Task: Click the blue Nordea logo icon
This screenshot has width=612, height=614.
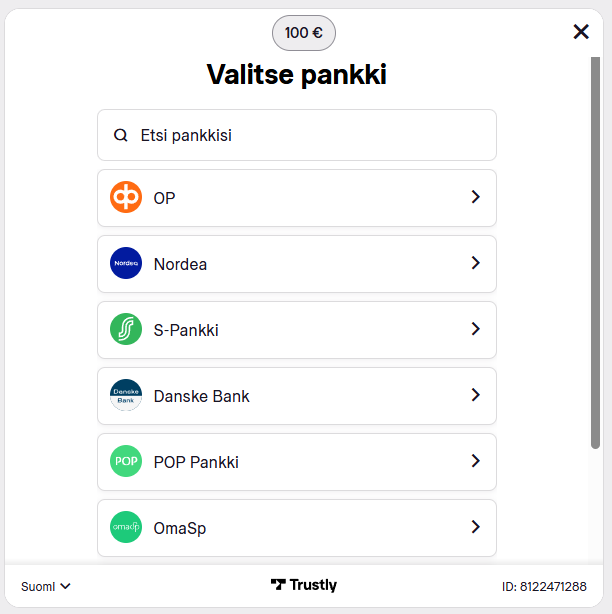Action: [x=126, y=264]
